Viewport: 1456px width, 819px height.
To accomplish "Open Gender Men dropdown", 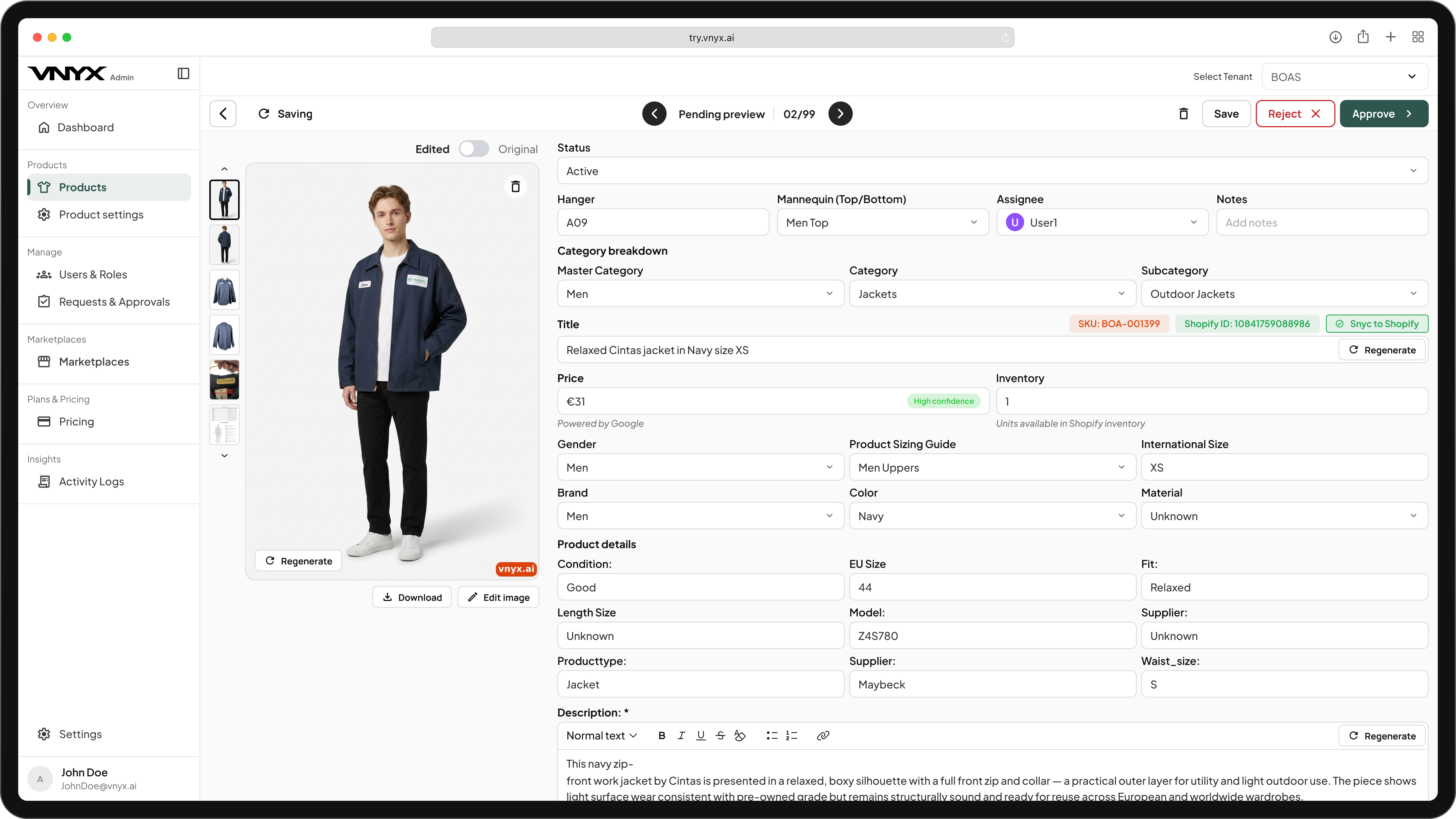I will [x=700, y=467].
